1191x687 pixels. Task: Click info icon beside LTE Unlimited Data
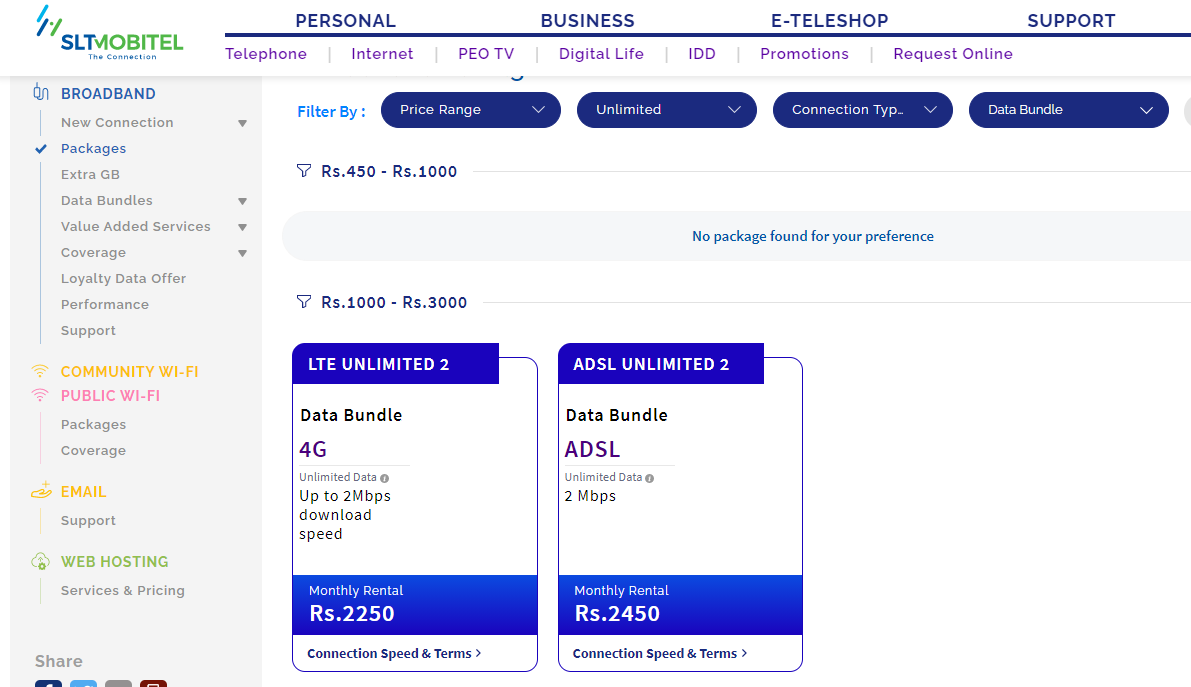(384, 478)
